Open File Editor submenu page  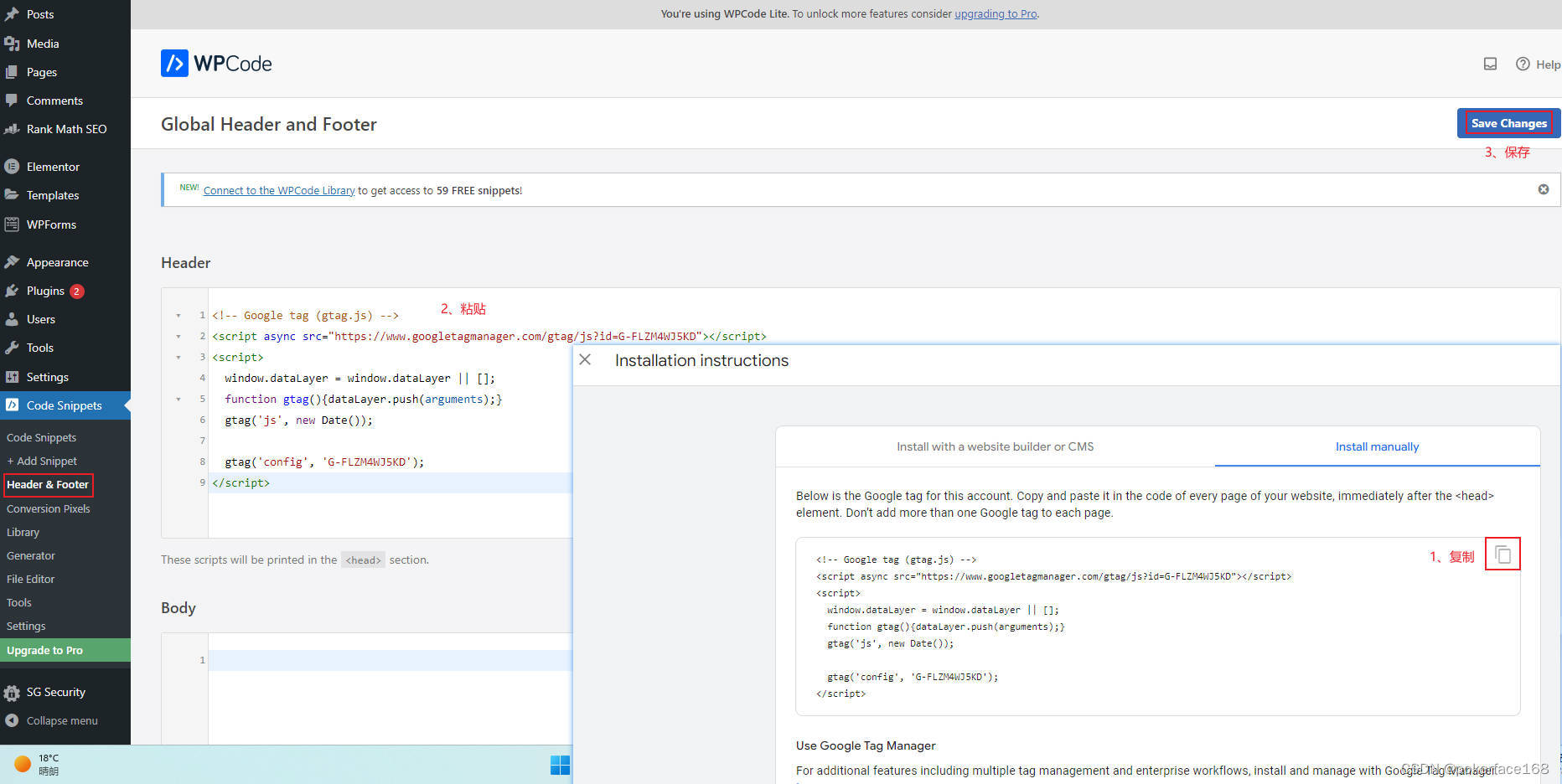(x=31, y=579)
